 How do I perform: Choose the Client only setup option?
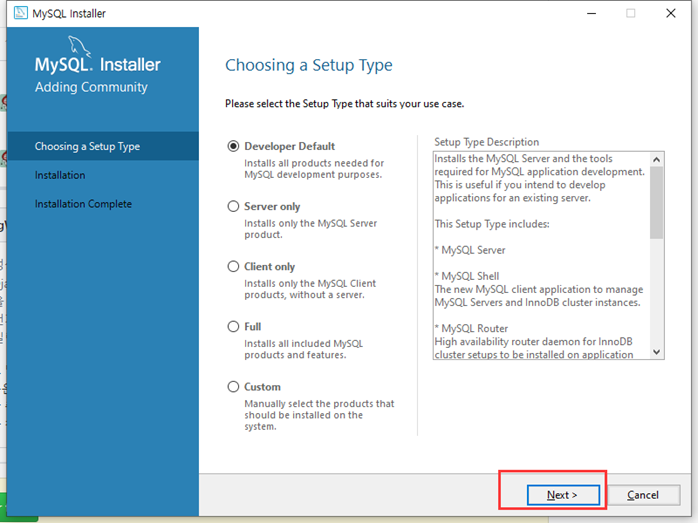(x=233, y=266)
